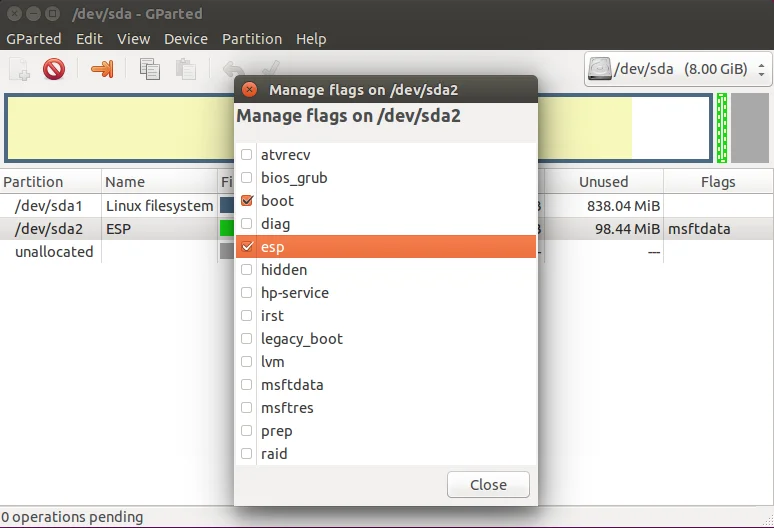Click the Unused column header
The width and height of the screenshot is (774, 528).
[x=604, y=182]
